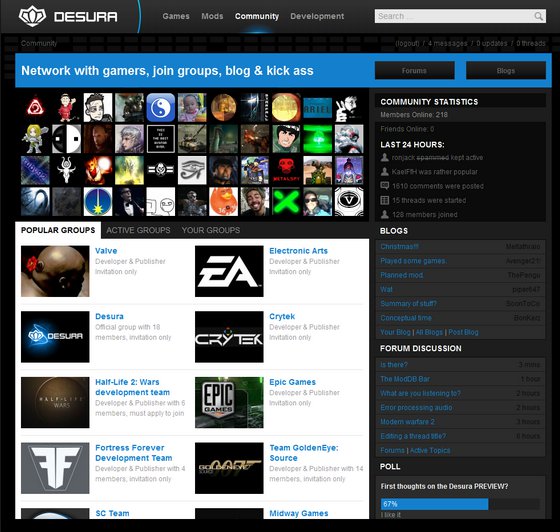Open the Crytek group title link

282,317
